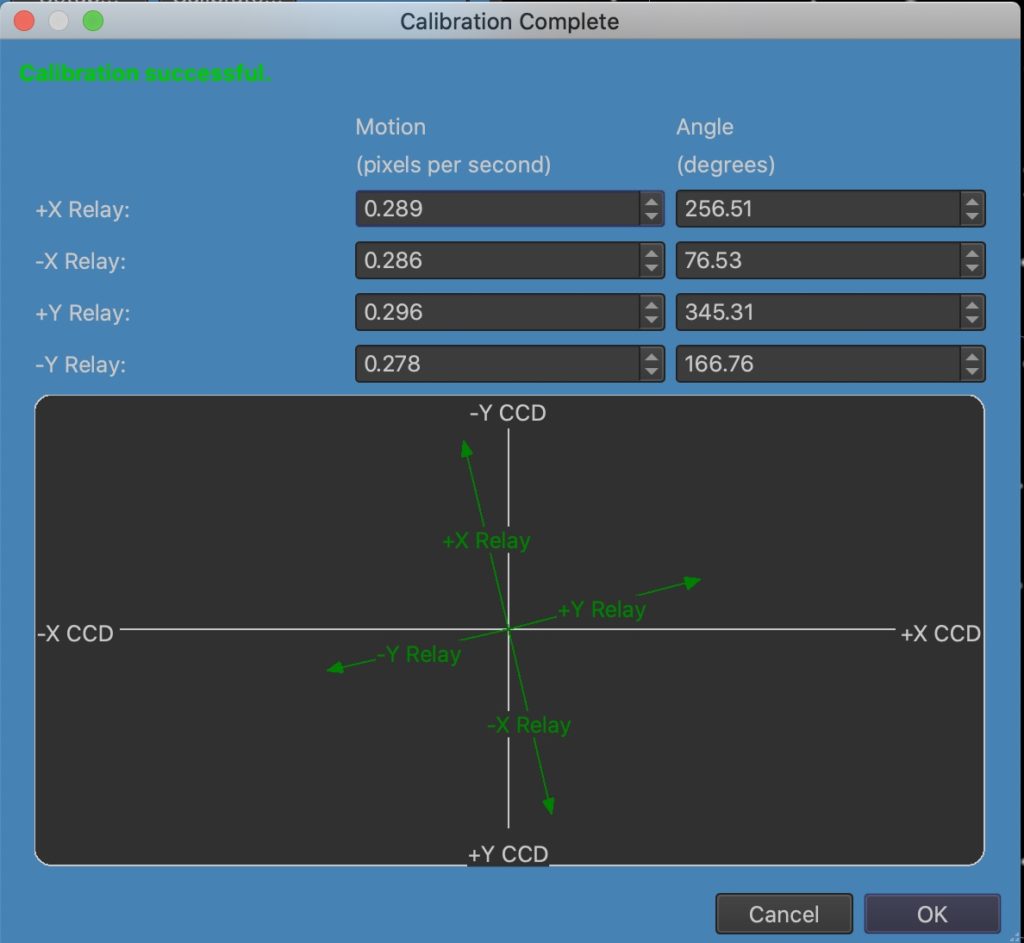This screenshot has width=1024, height=943.
Task: Decrease -X Relay motion value
Action: pyautogui.click(x=651, y=268)
